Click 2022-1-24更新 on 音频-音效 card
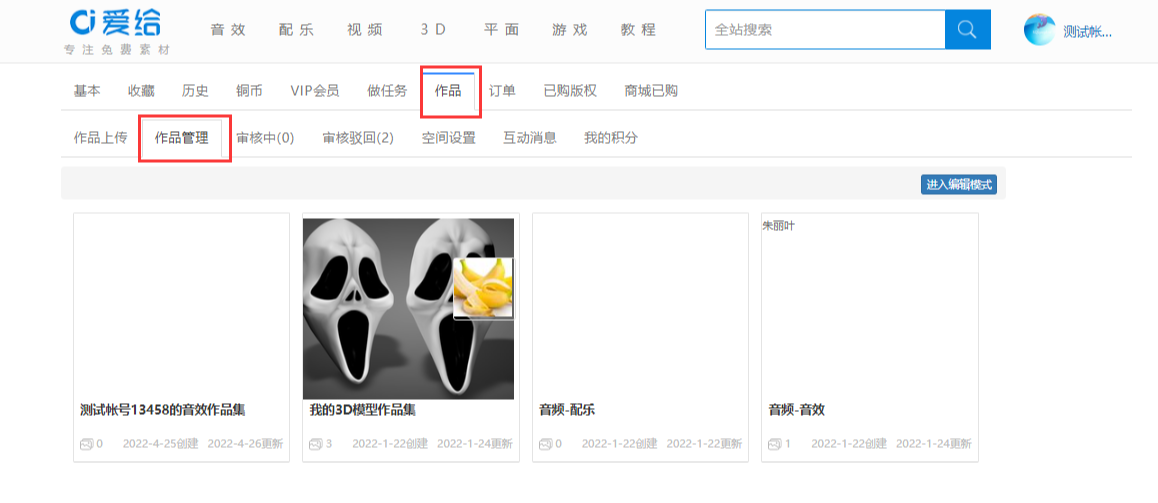The width and height of the screenshot is (1158, 503). (934, 444)
